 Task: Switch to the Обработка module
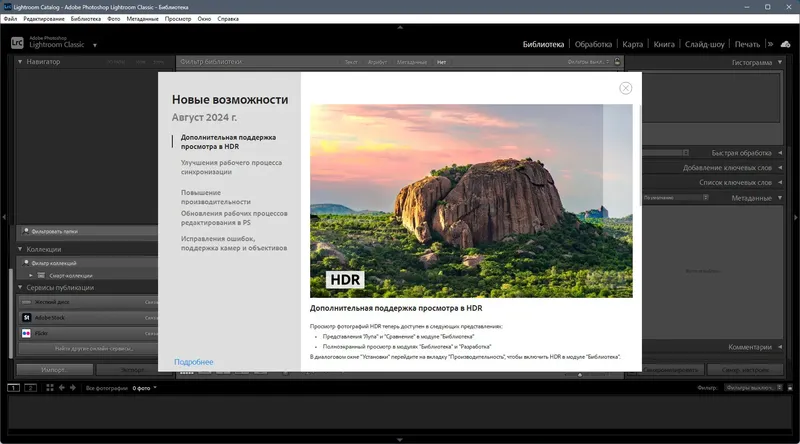pos(593,44)
